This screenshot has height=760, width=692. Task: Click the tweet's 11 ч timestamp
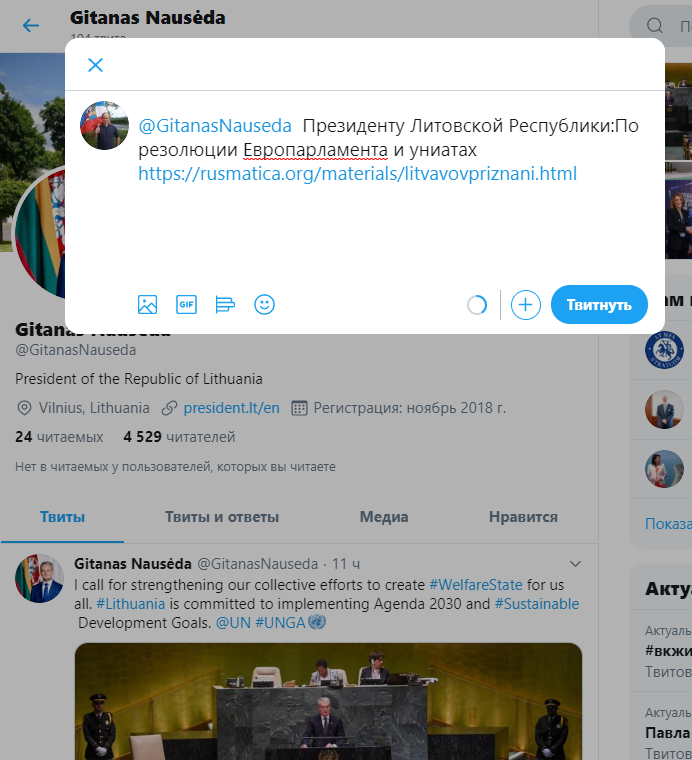click(x=346, y=564)
